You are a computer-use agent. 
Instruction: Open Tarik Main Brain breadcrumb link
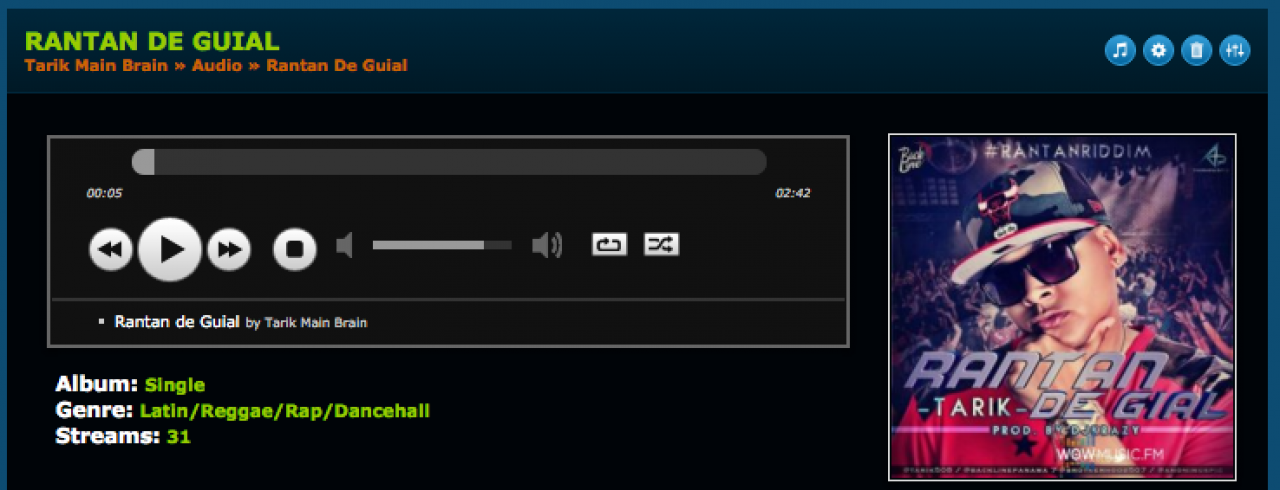click(x=96, y=66)
